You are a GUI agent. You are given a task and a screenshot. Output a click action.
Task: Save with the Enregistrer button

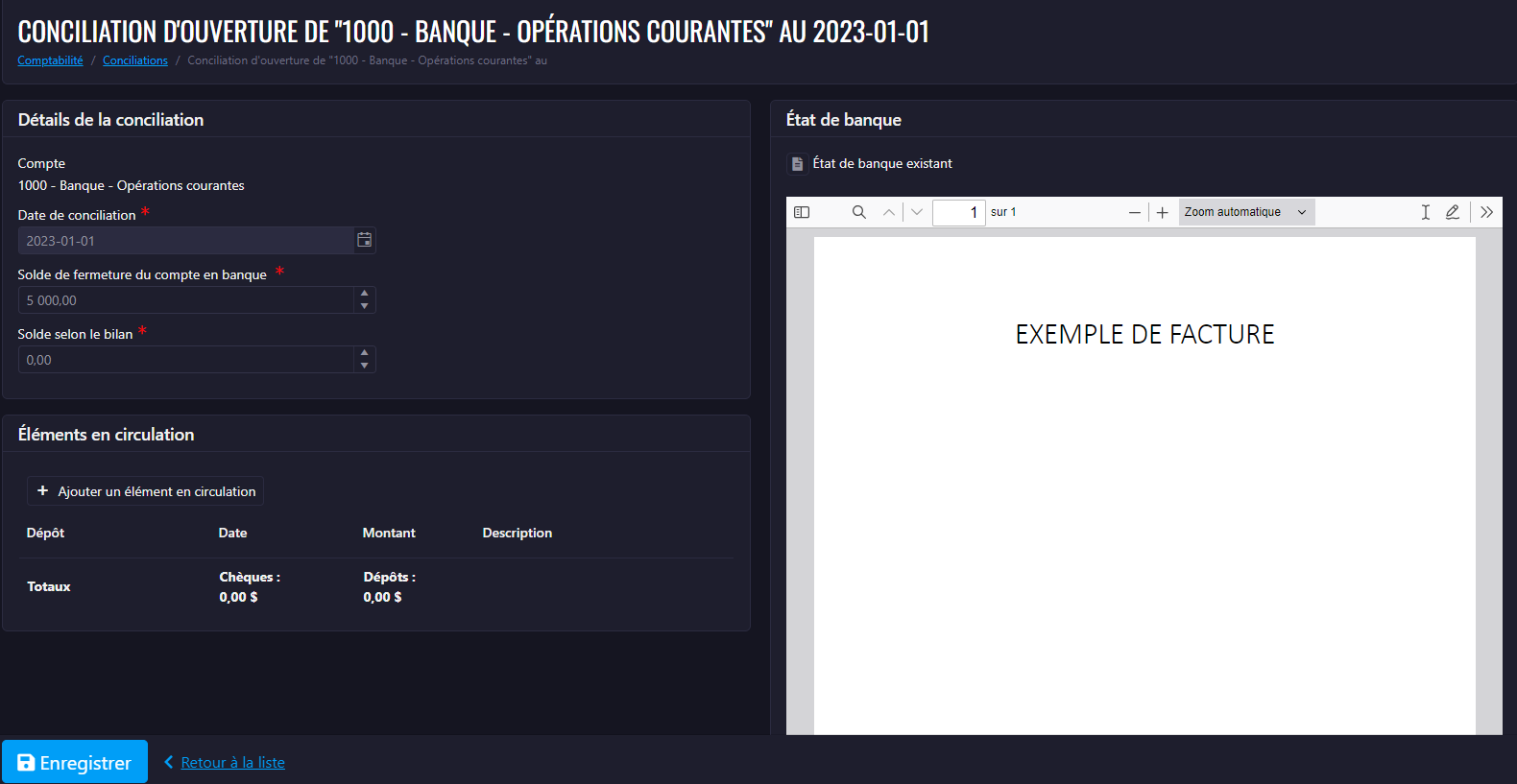pos(75,762)
